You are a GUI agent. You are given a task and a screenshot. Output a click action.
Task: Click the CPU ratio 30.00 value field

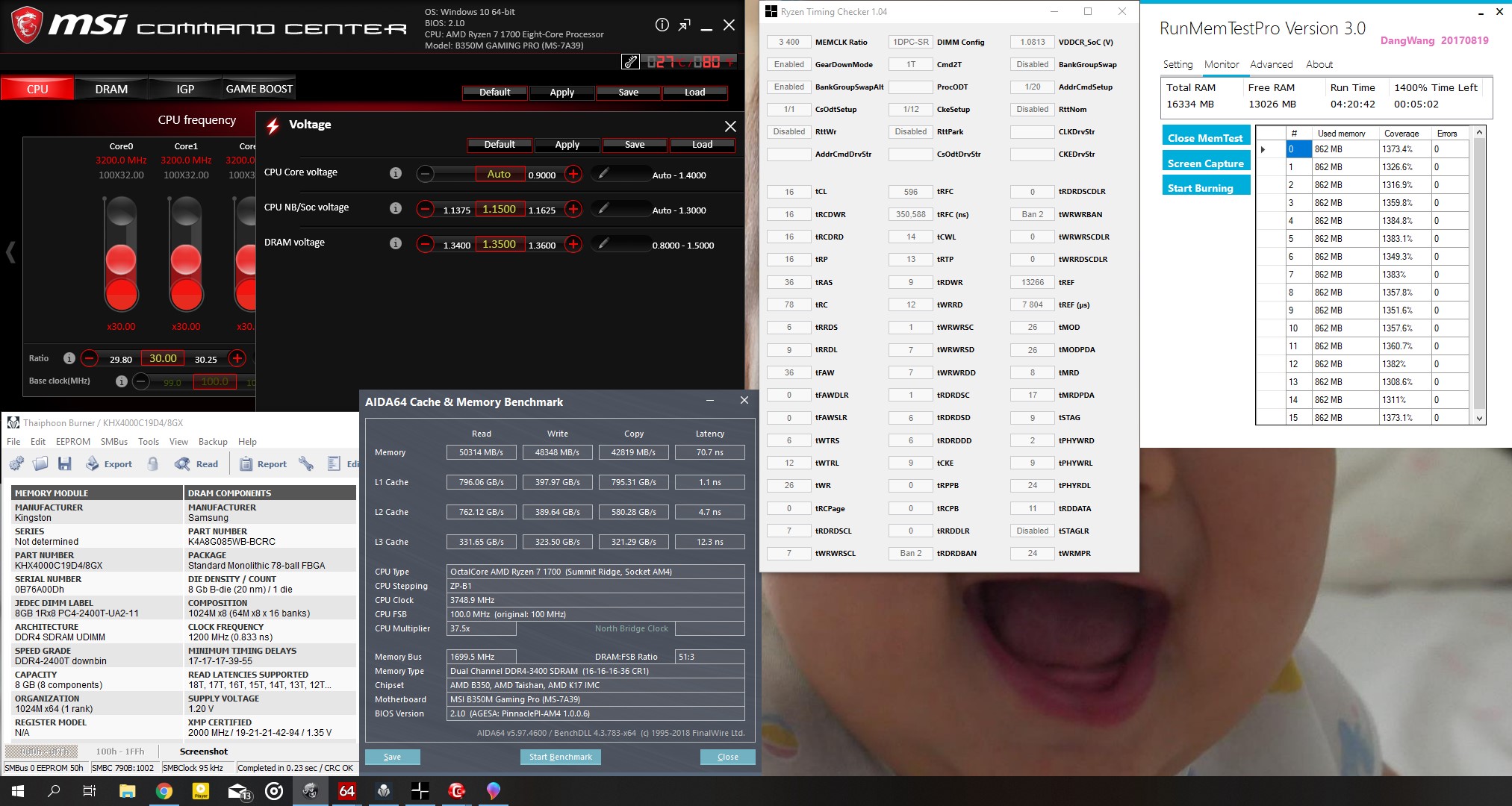pyautogui.click(x=163, y=358)
